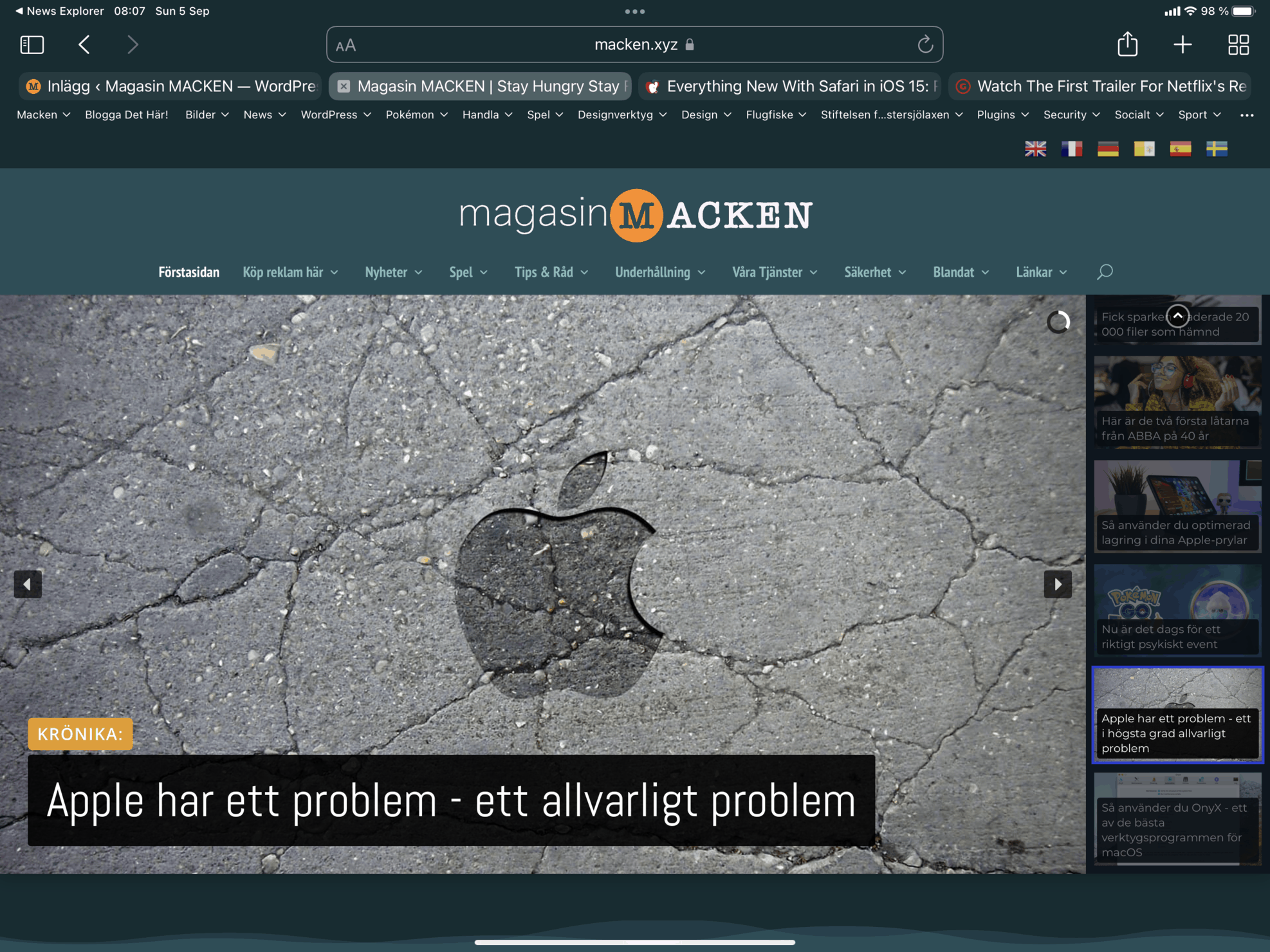Screen dimensions: 1270x952
Task: Open a new tab with plus icon
Action: click(1183, 44)
